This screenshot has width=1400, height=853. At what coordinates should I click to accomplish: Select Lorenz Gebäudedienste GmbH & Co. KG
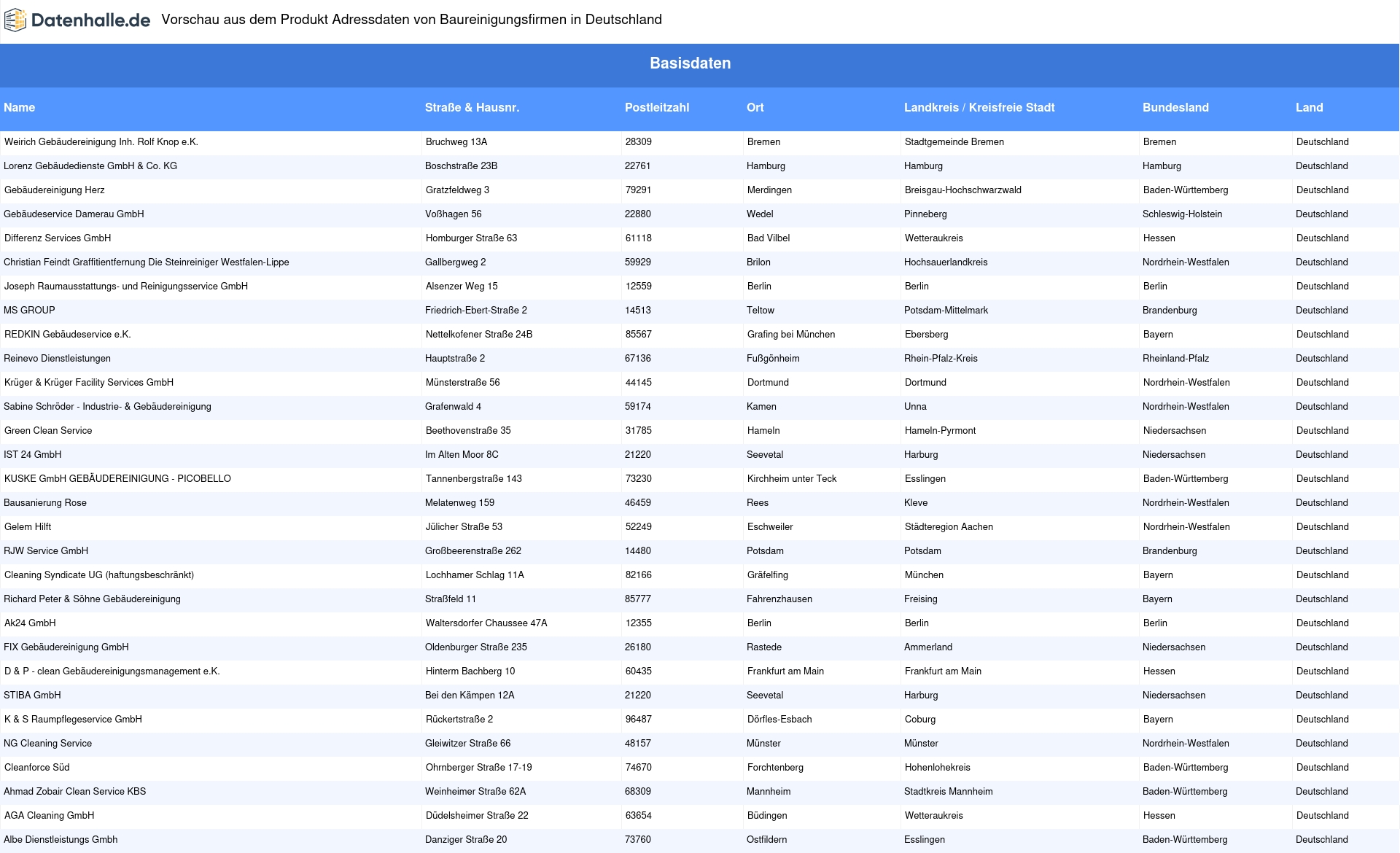pyautogui.click(x=90, y=166)
